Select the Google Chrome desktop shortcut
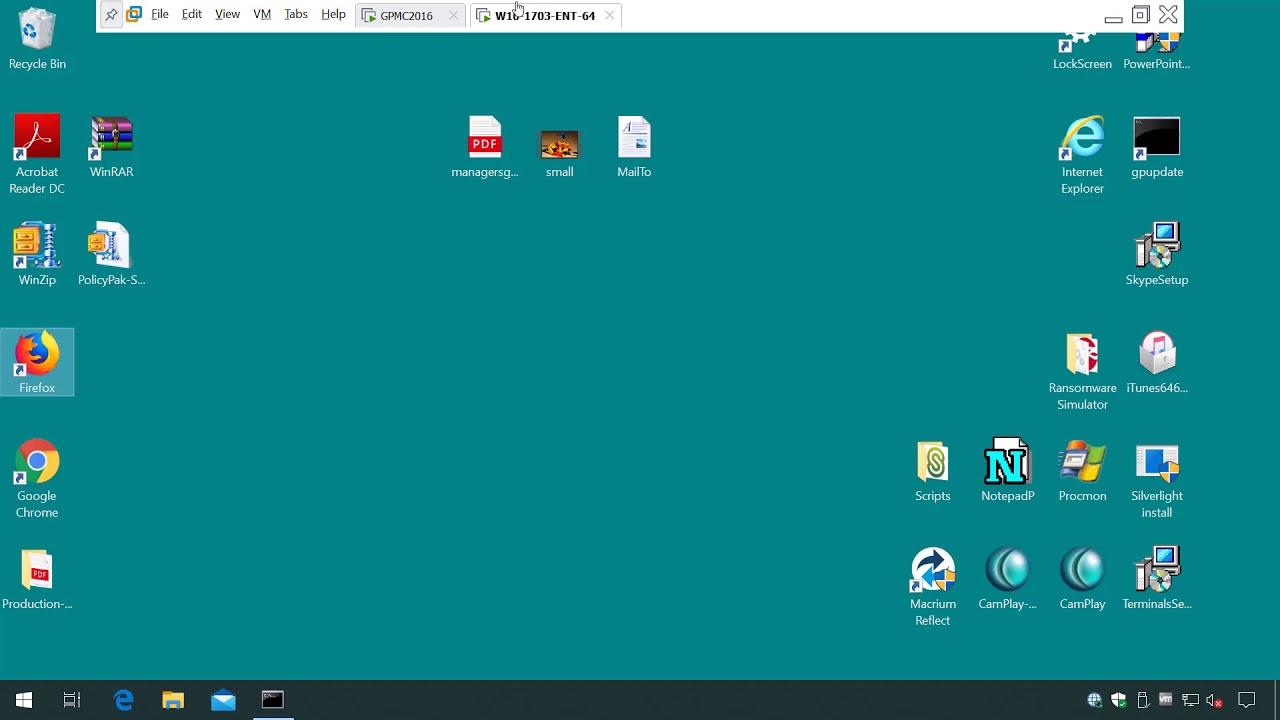 tap(37, 479)
